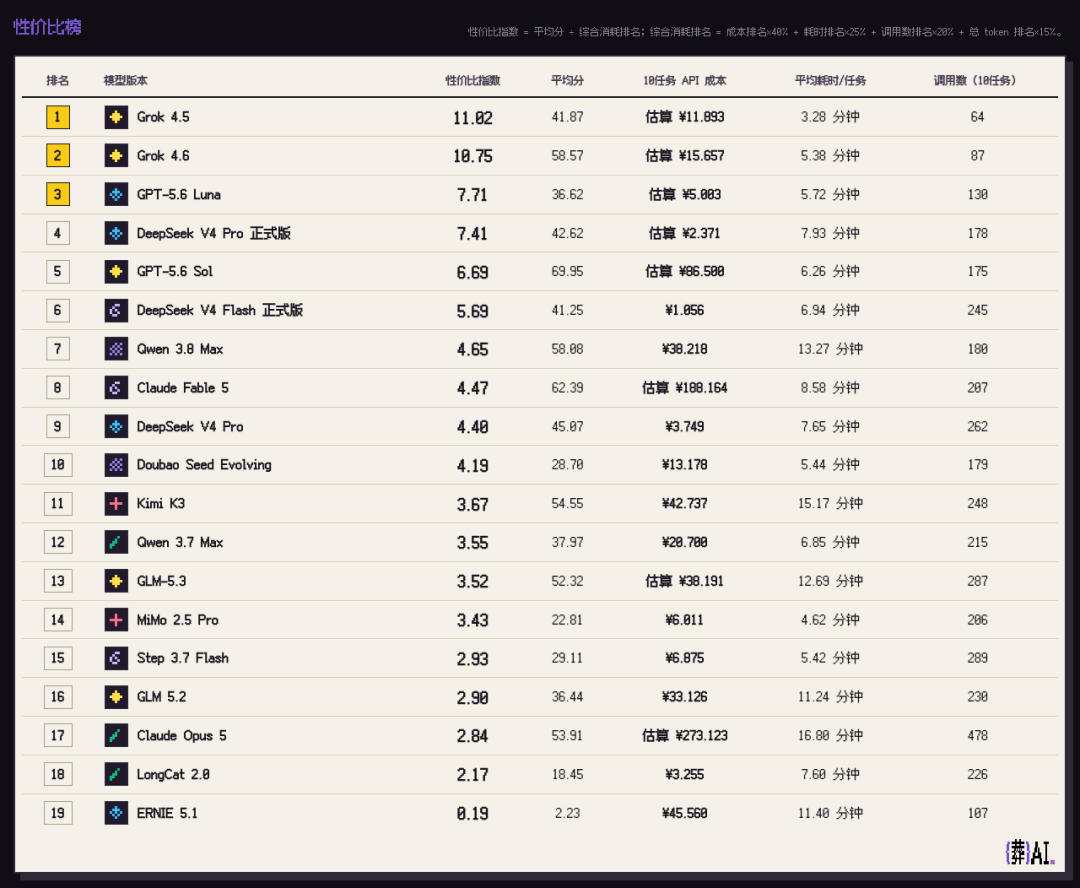Click the yellow rank 1 badge
Image resolution: width=1080 pixels, height=888 pixels.
(x=57, y=117)
